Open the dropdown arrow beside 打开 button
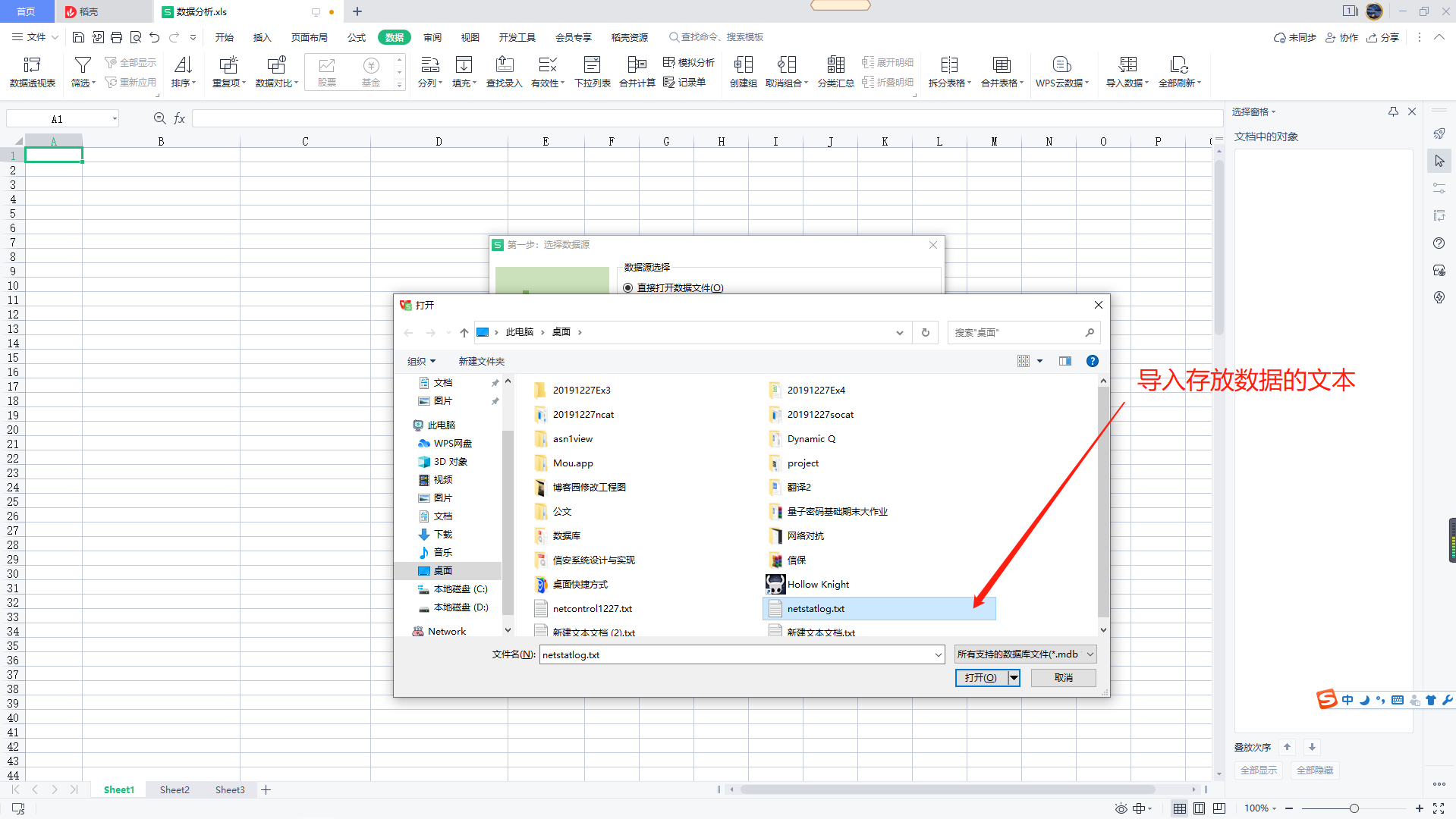 (x=1014, y=677)
